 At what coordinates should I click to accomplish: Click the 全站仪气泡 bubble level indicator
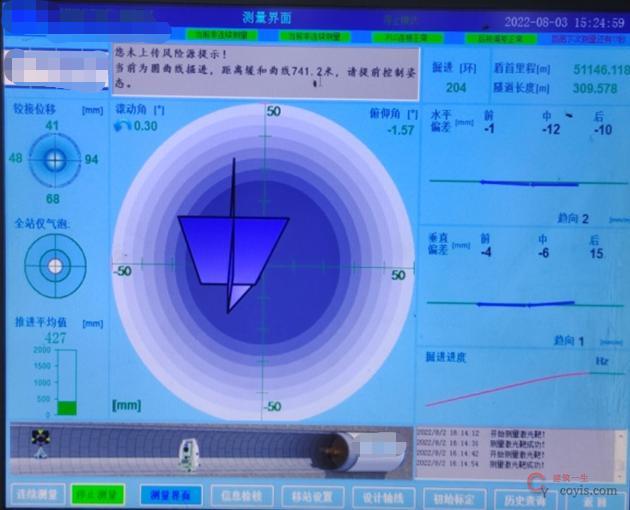(55, 266)
